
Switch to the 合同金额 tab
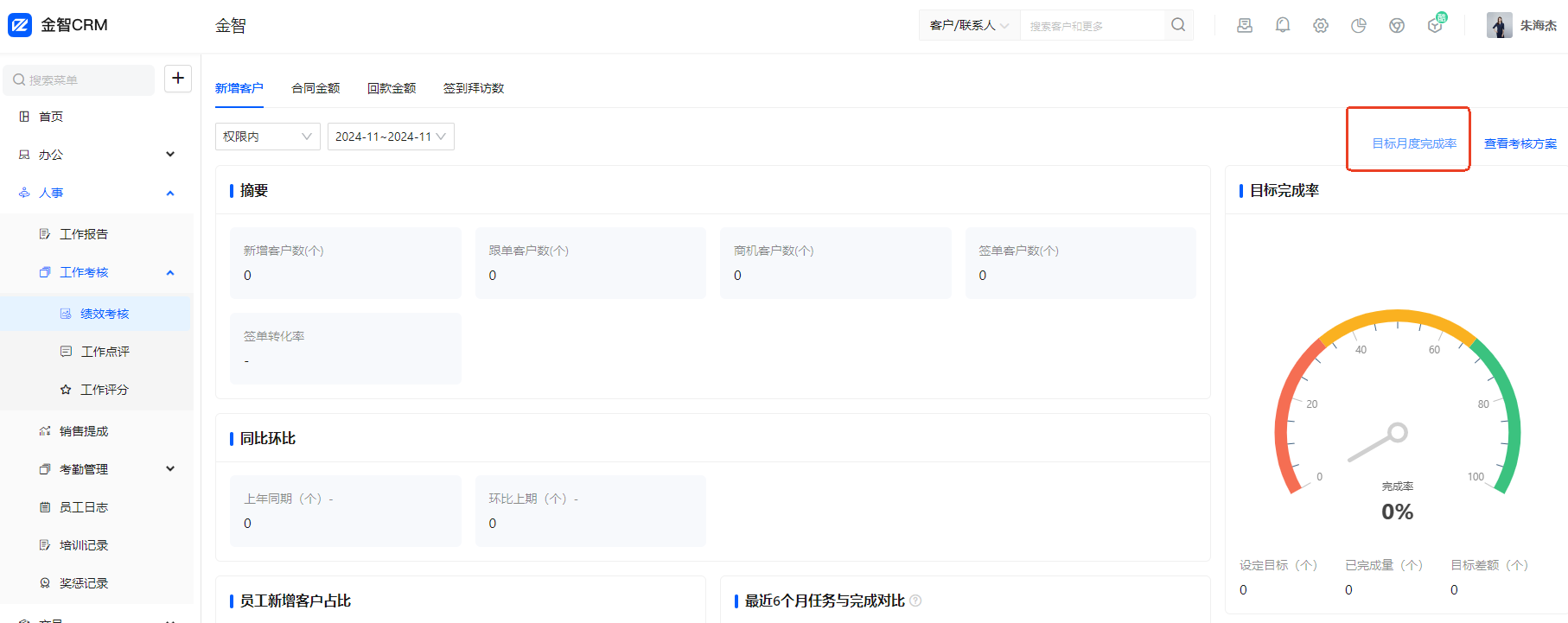(316, 88)
